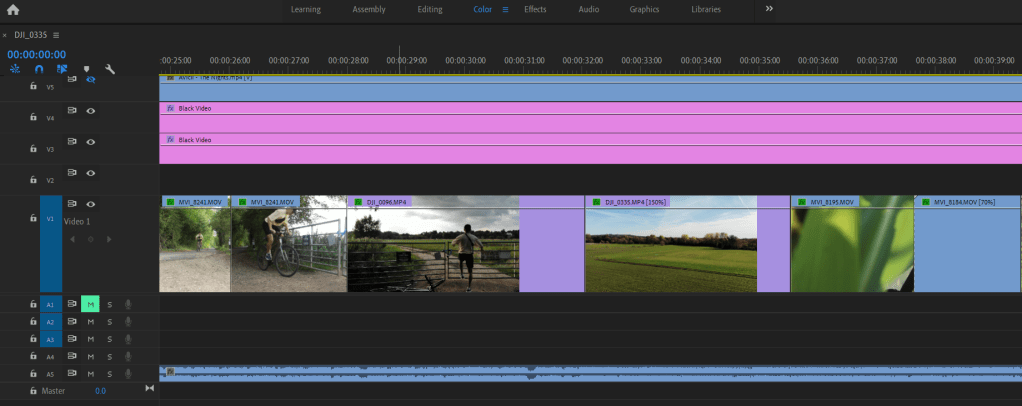The image size is (1022, 406).
Task: Target the A4 audio track
Action: tap(51, 356)
